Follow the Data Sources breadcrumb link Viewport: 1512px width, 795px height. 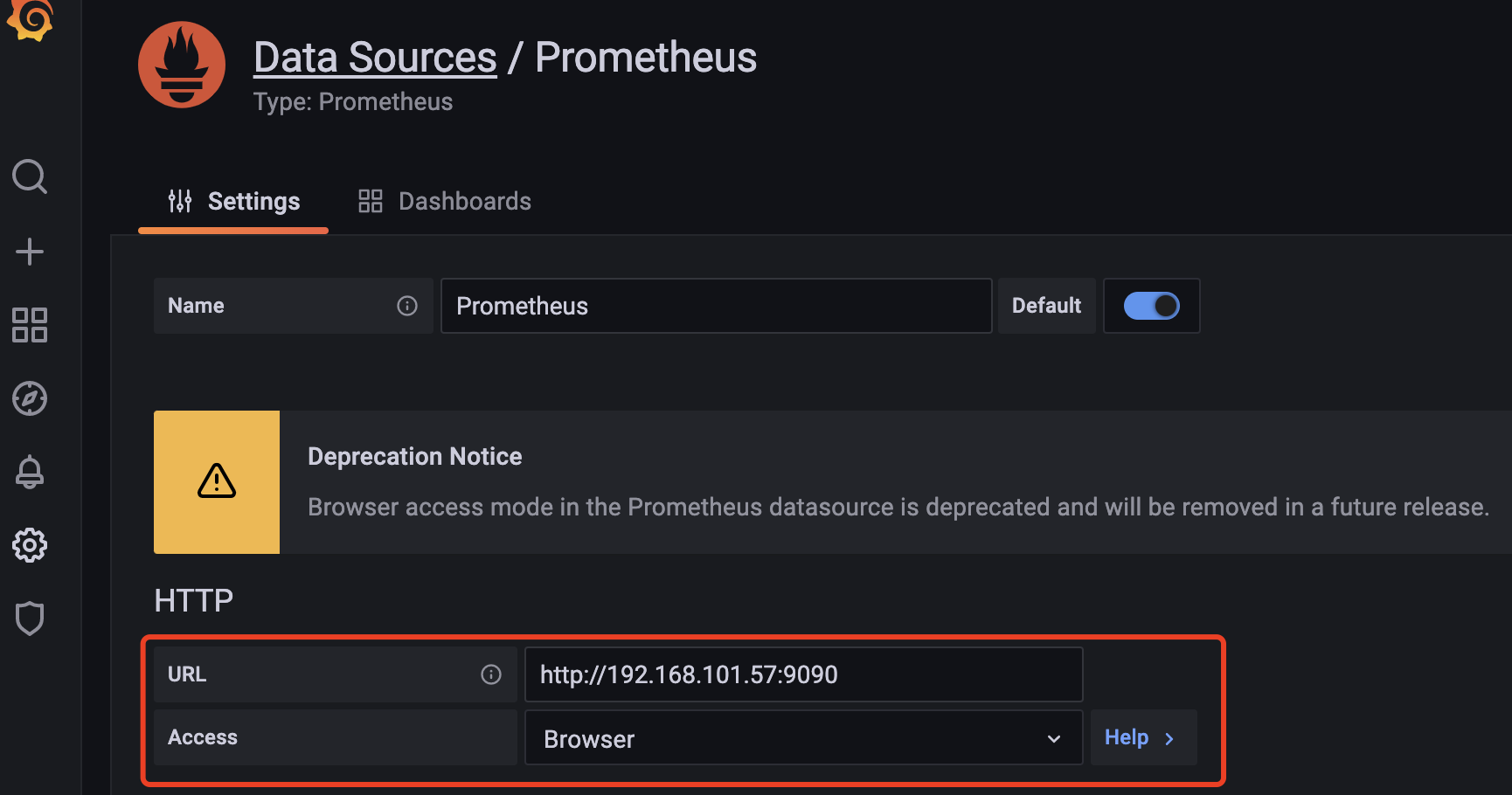(x=375, y=58)
